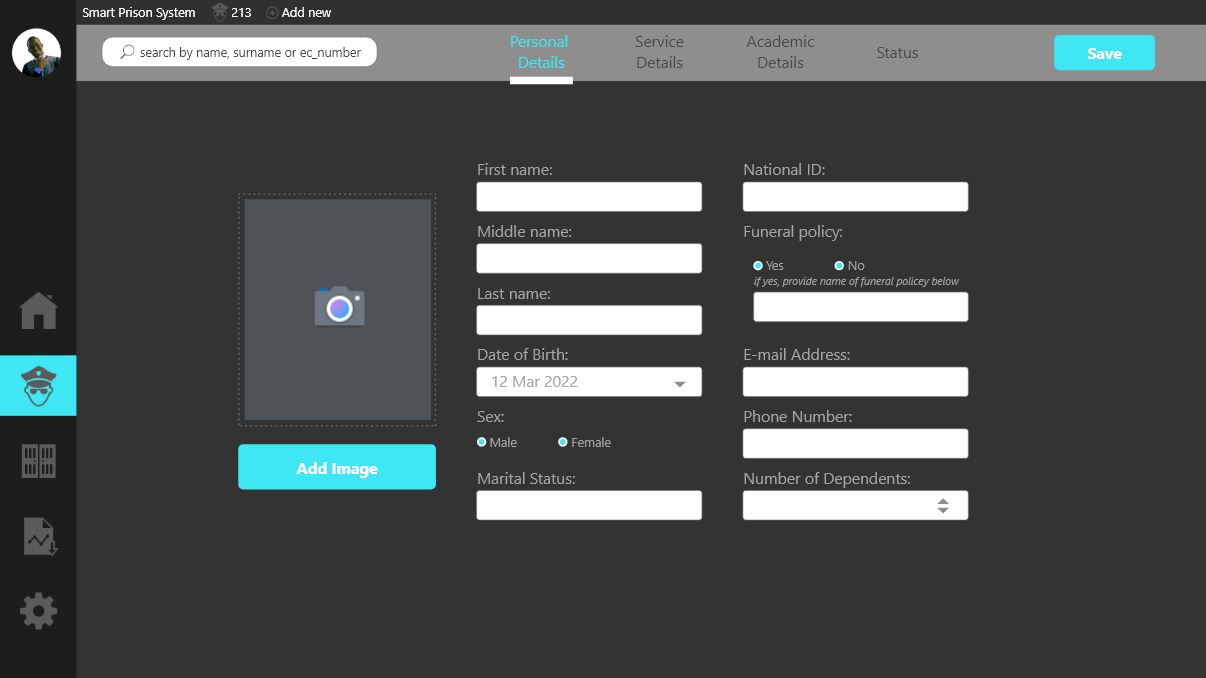Click the Add Image button
The width and height of the screenshot is (1206, 678).
click(337, 467)
